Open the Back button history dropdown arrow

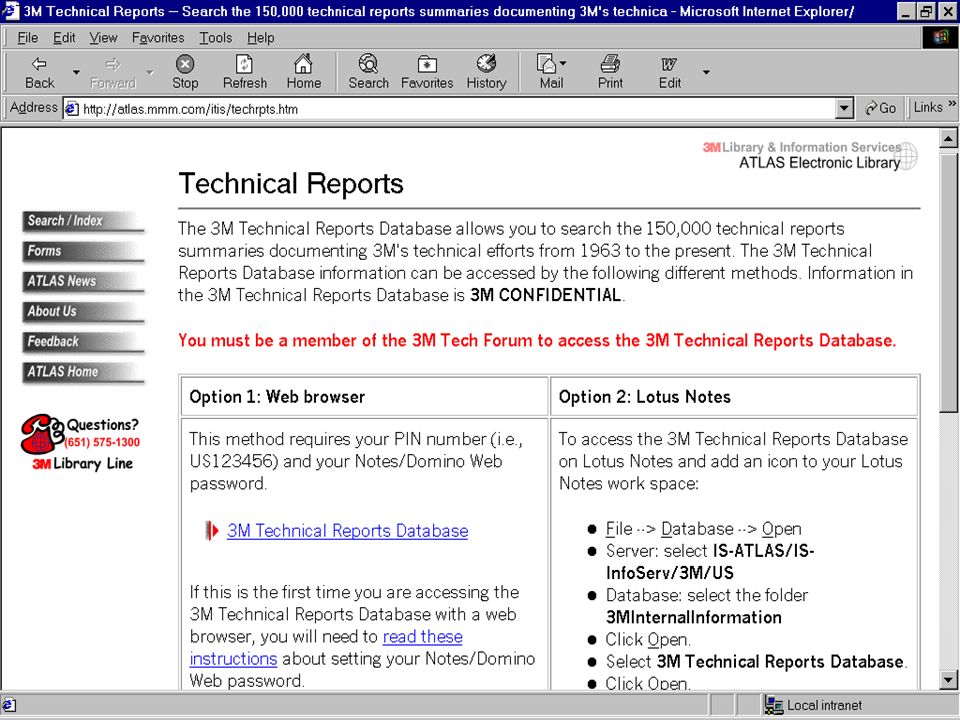76,72
